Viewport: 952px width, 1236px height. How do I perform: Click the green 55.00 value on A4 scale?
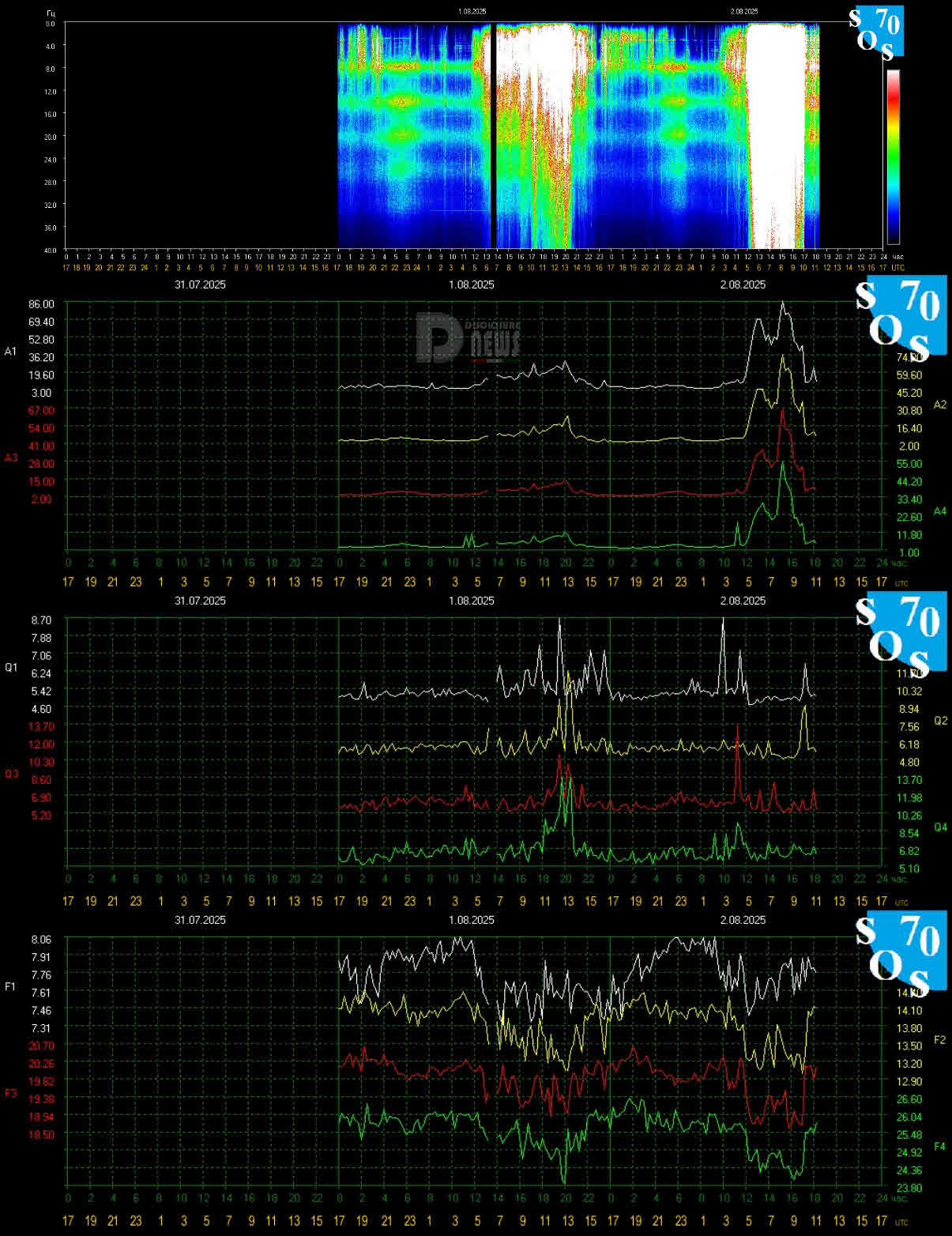pos(909,464)
